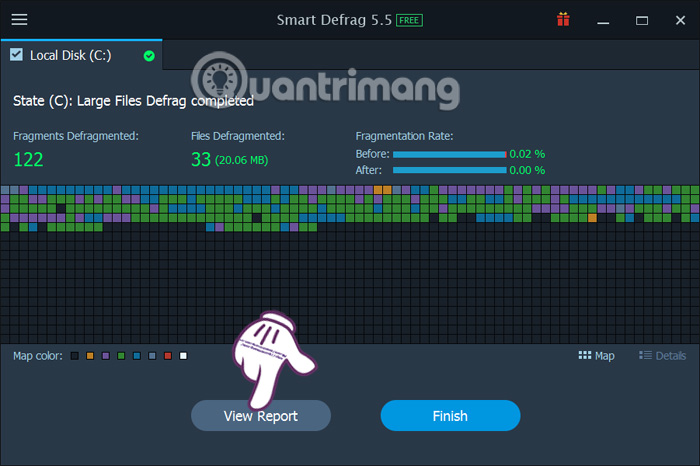Viewport: 700px width, 466px height.
Task: Click the 122 fragments defragmented value
Action: (29, 159)
